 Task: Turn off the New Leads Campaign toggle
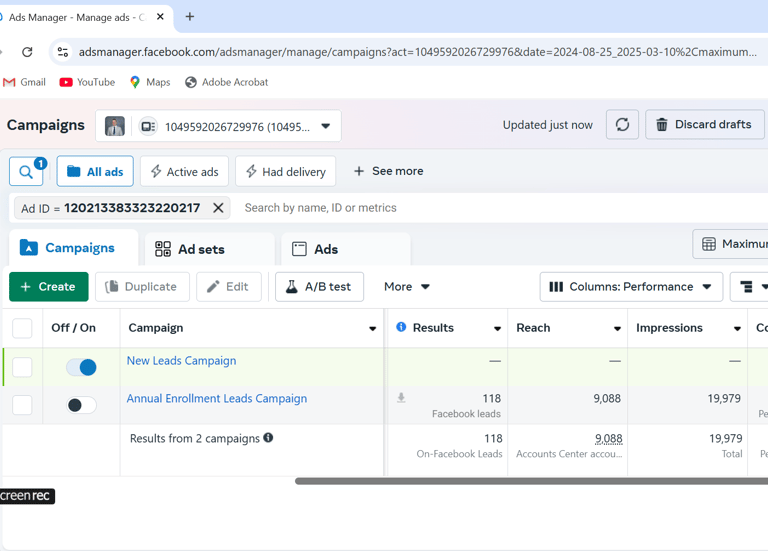click(x=81, y=367)
